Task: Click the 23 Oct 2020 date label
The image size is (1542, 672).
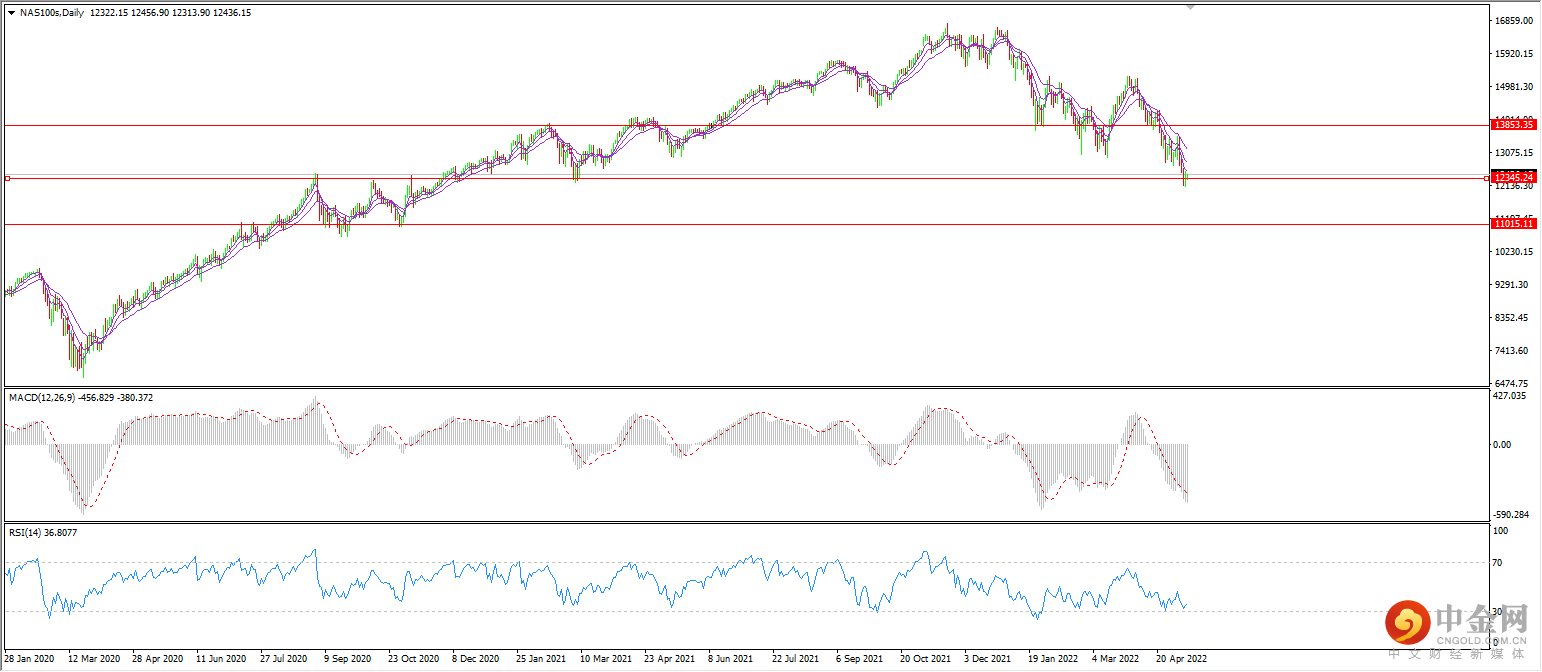Action: tap(413, 659)
